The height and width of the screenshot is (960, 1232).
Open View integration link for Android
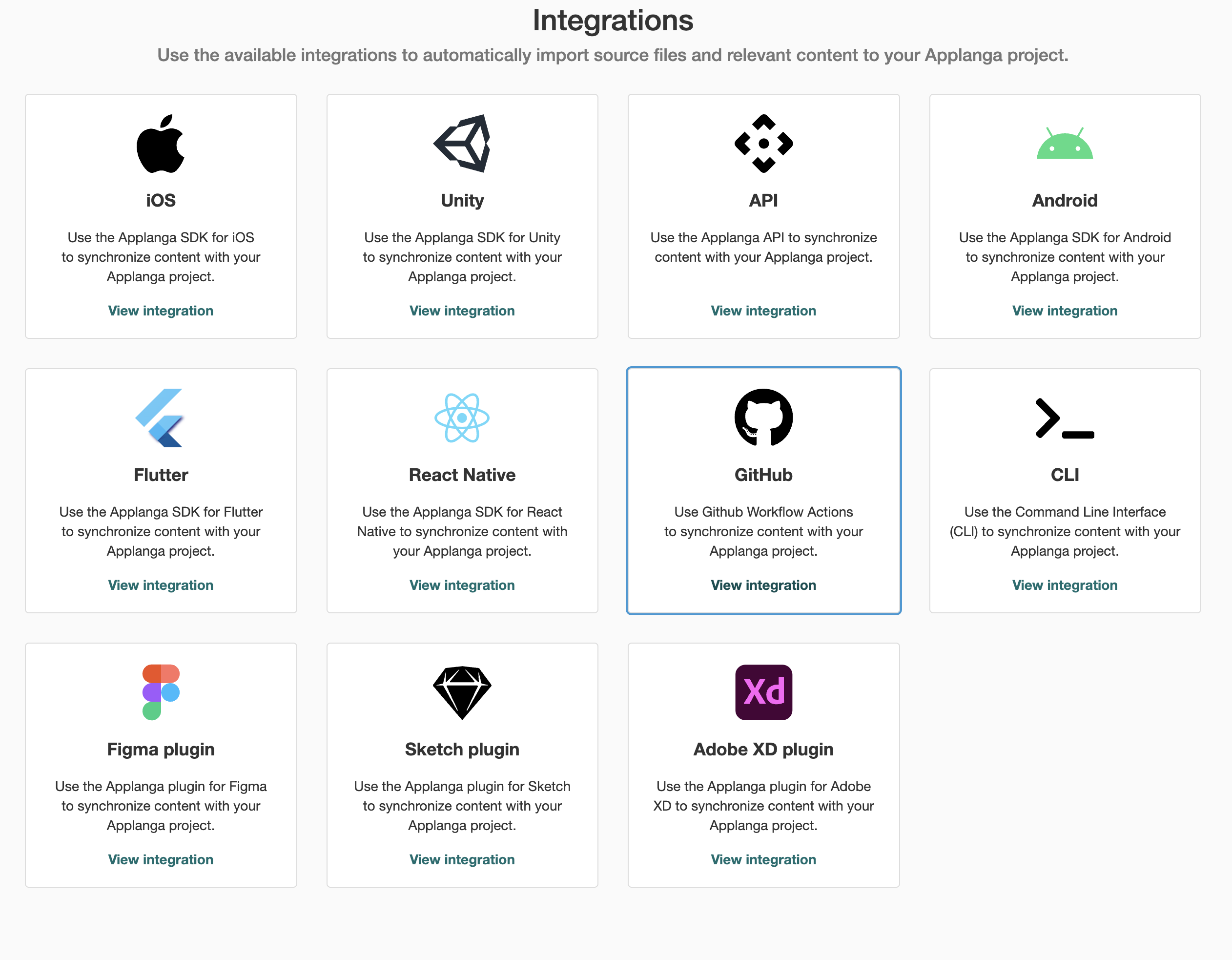tap(1065, 311)
